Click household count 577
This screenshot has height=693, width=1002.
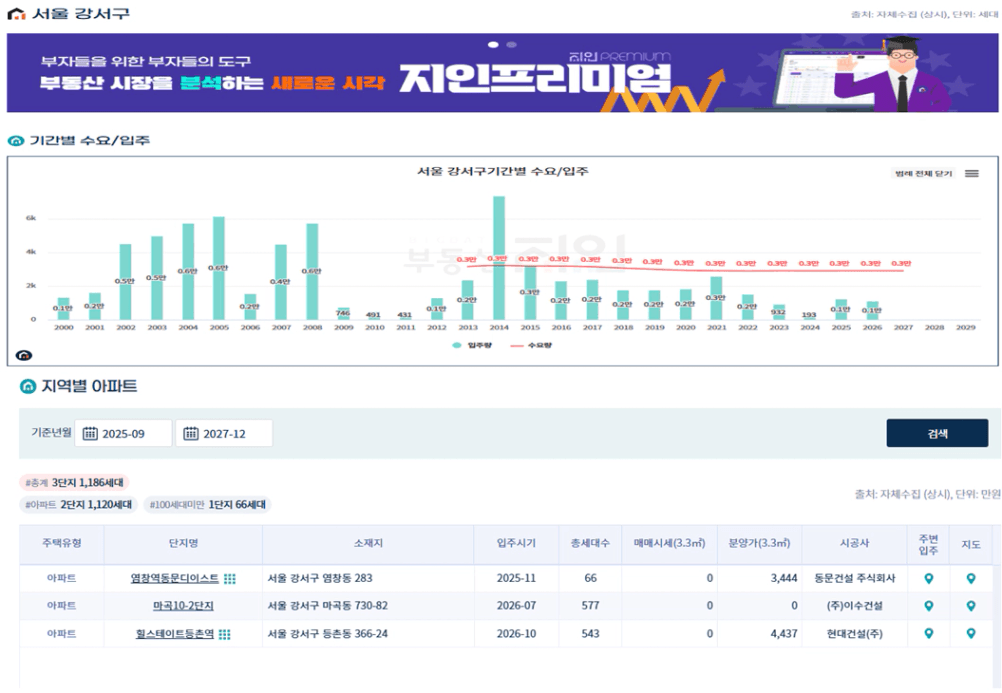[x=590, y=606]
